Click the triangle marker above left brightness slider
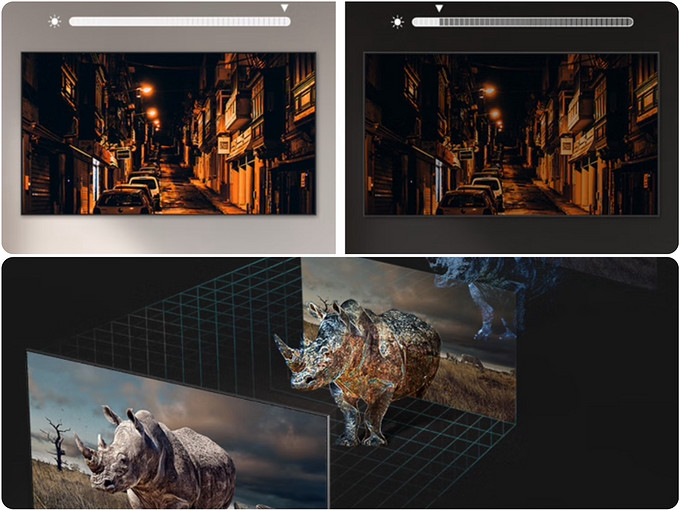This screenshot has height=510, width=680. [283, 8]
